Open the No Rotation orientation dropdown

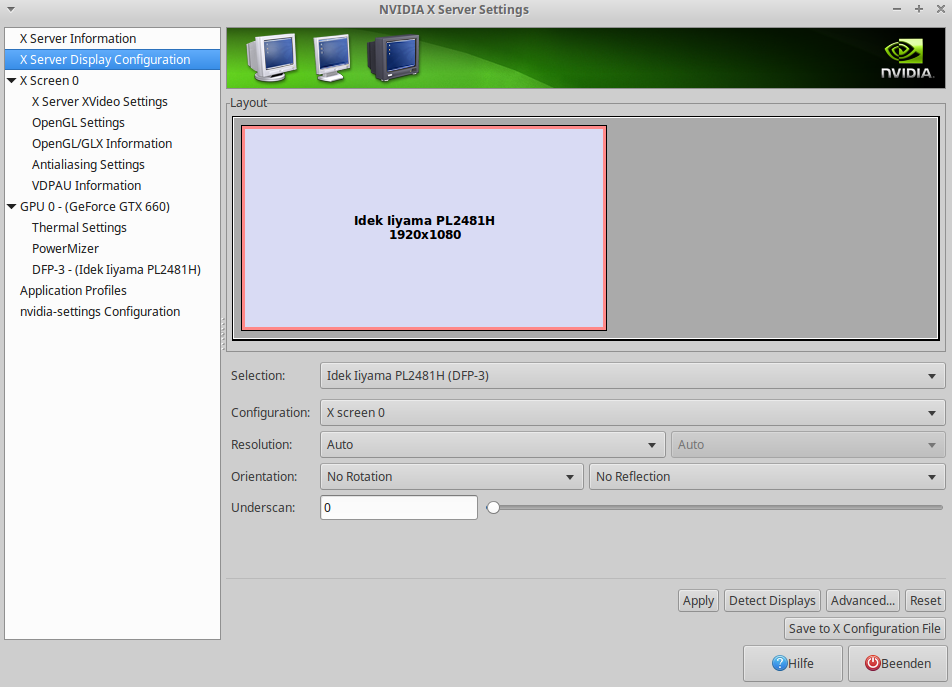tap(451, 476)
